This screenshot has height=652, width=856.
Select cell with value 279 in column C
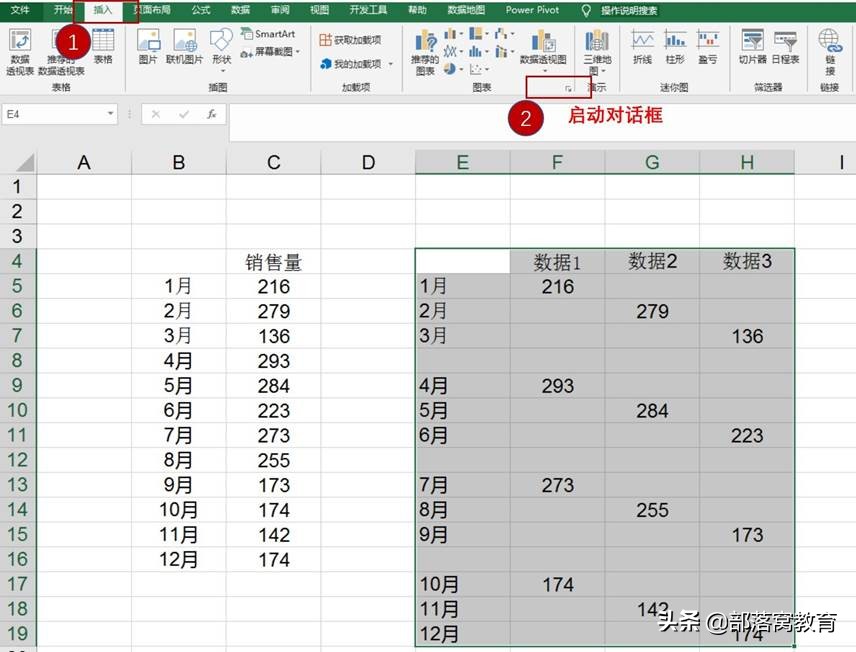[274, 311]
